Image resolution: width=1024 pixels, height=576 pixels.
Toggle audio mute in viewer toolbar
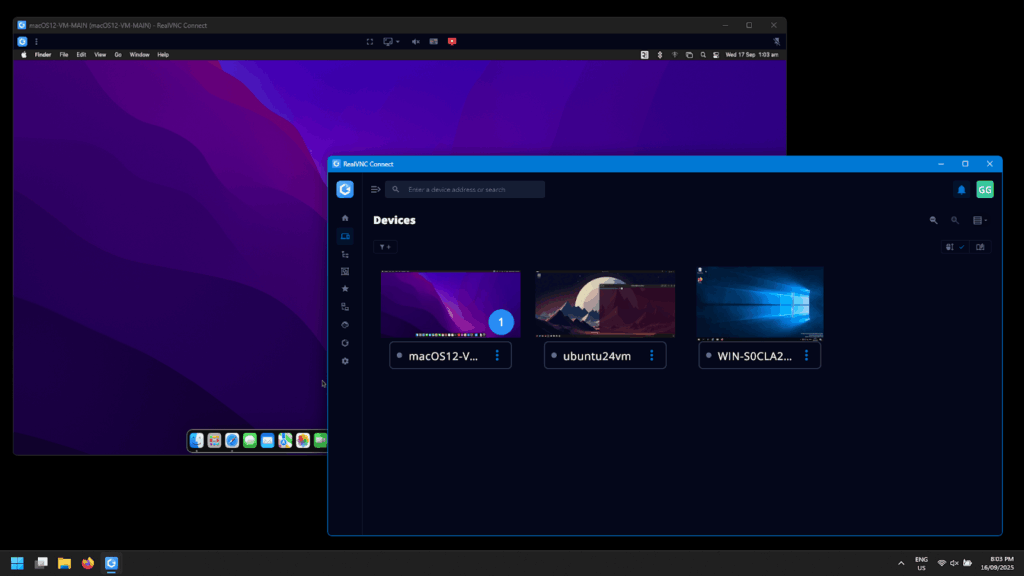[x=415, y=41]
